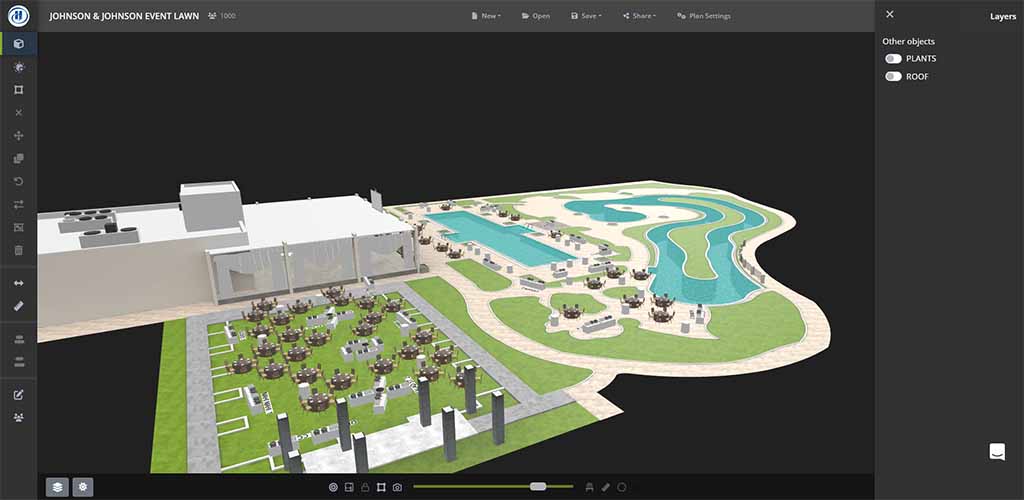Click the lower align icon in sidebar
This screenshot has width=1024, height=500.
(18, 361)
